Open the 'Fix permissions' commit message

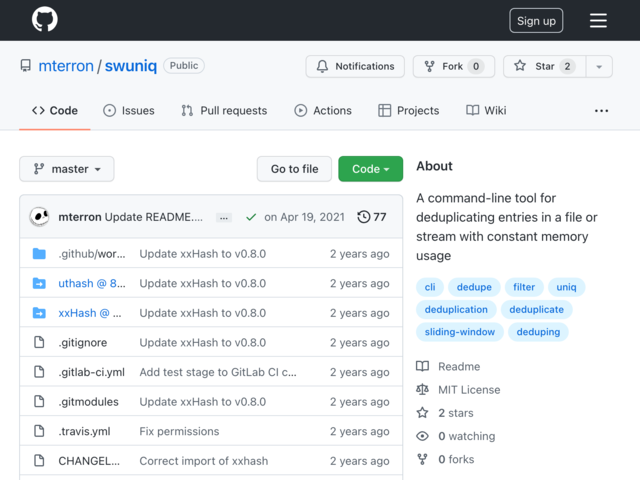179,431
